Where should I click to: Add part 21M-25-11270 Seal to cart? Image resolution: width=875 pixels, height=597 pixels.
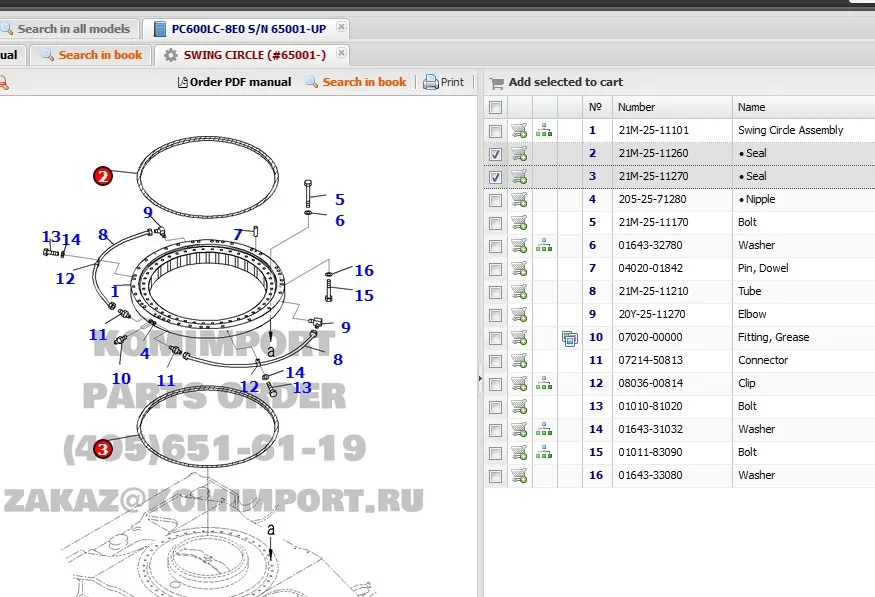(x=519, y=176)
